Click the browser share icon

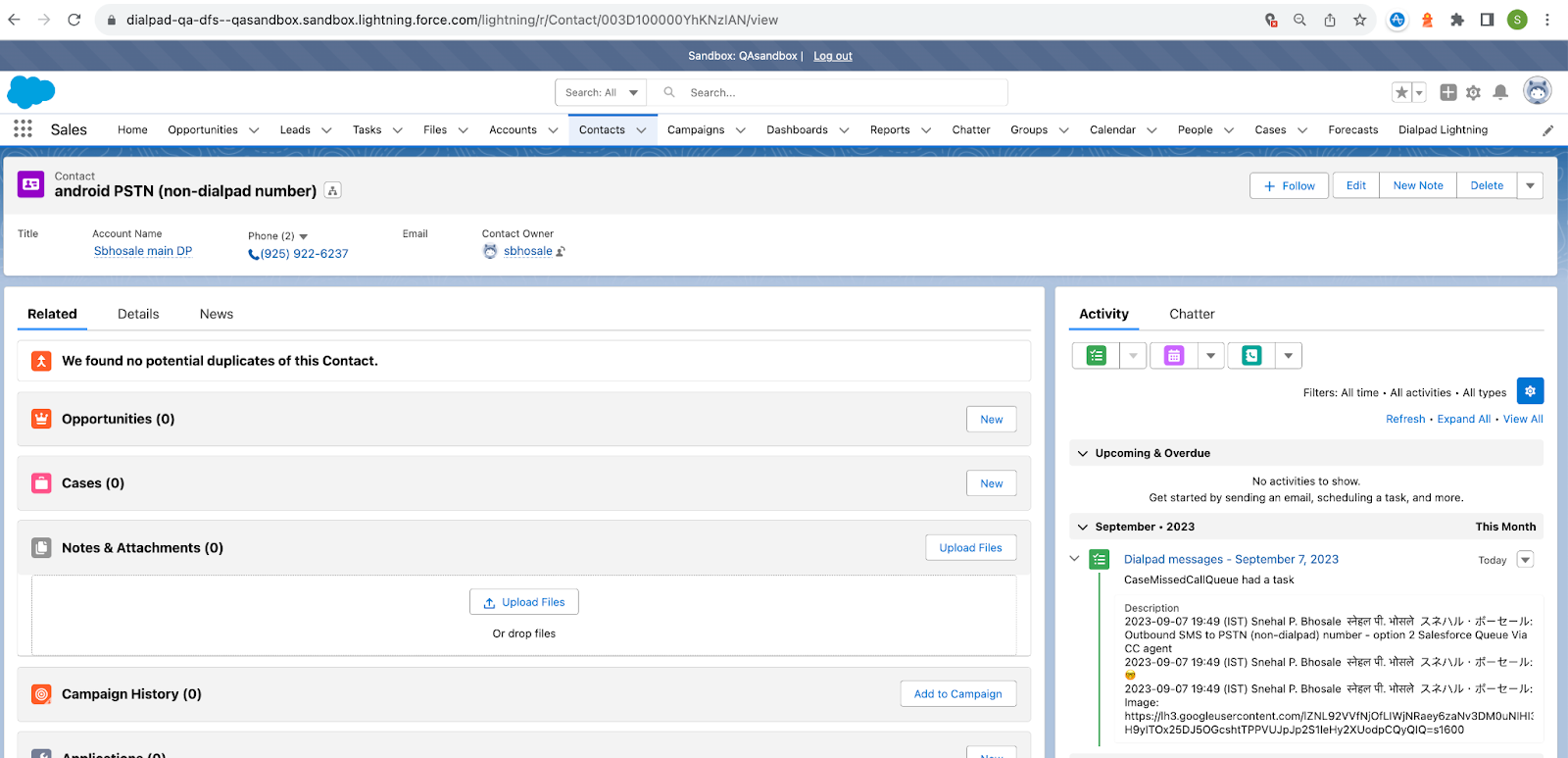[x=1330, y=20]
